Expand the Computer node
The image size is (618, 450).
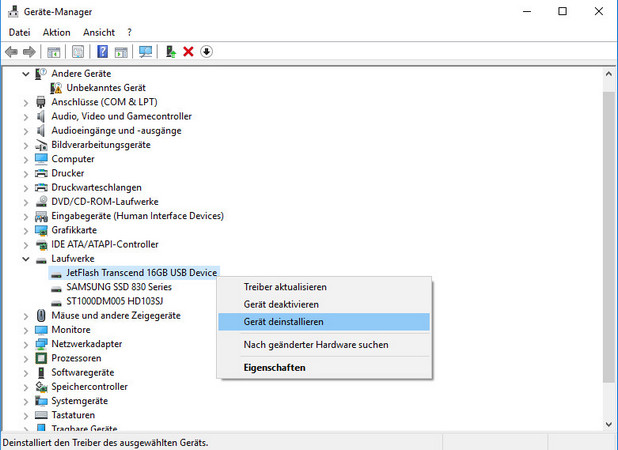26,160
